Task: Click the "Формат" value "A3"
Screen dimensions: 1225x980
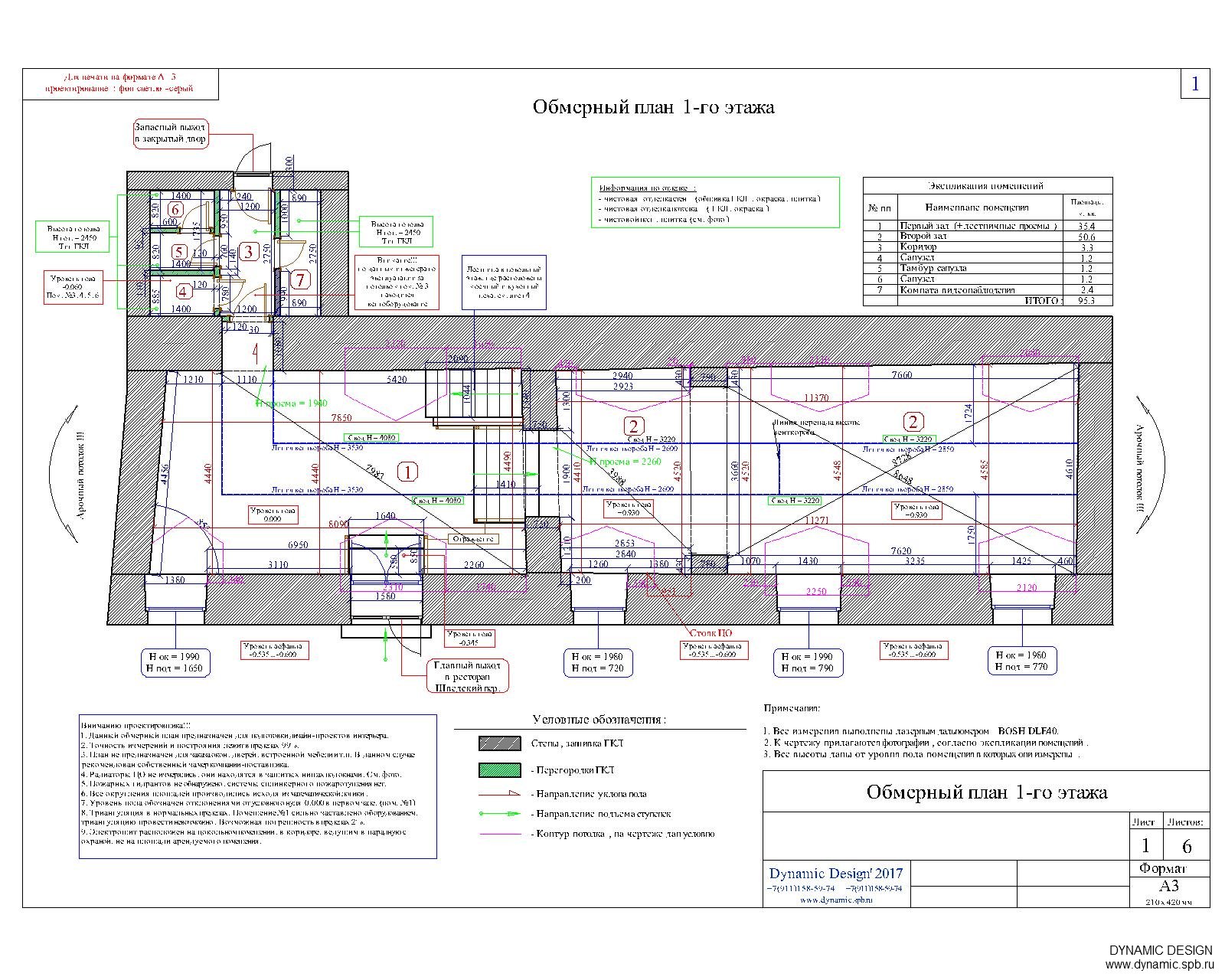Action: point(1169,887)
